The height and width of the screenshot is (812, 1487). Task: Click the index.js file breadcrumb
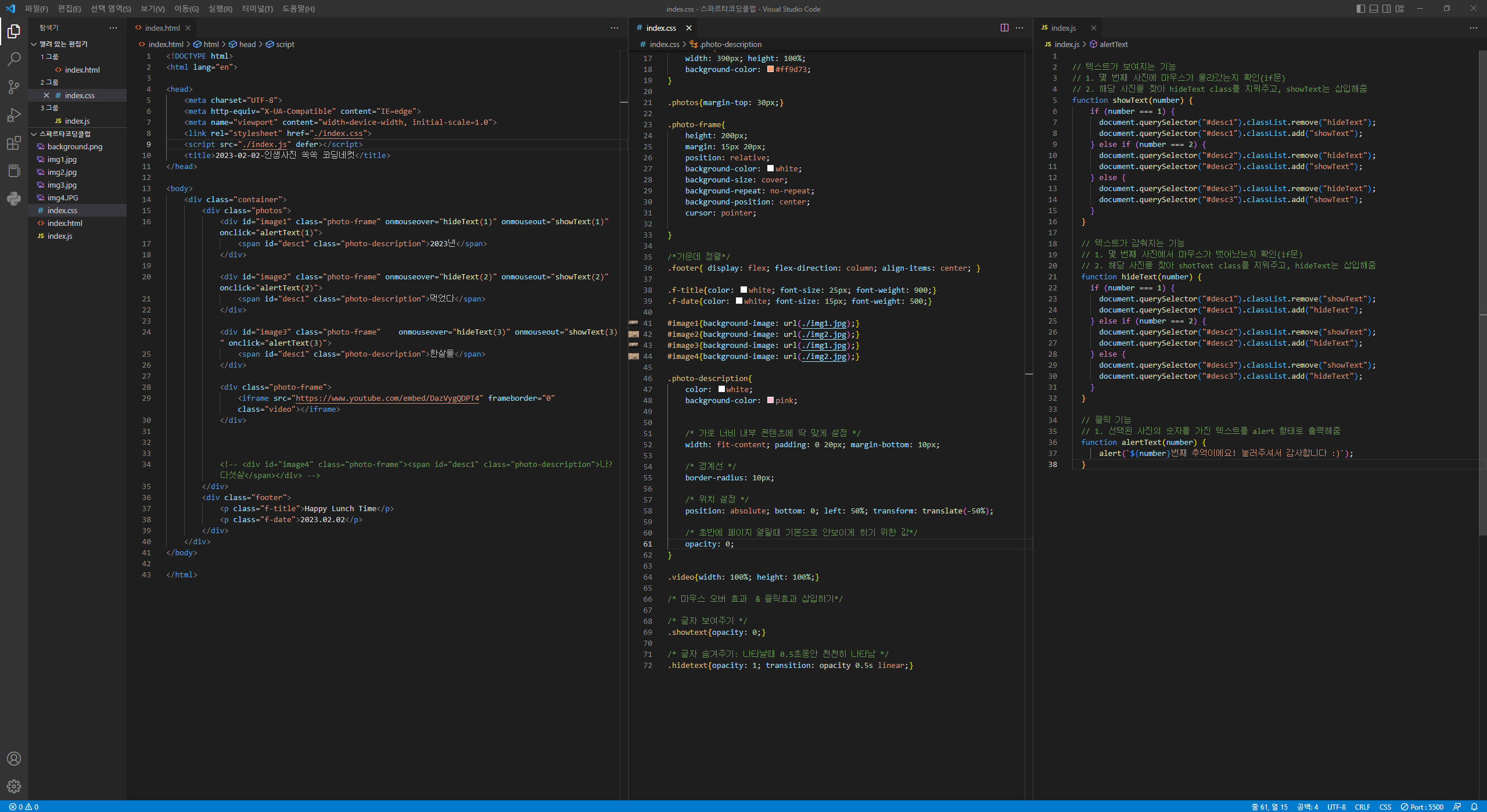click(1062, 44)
